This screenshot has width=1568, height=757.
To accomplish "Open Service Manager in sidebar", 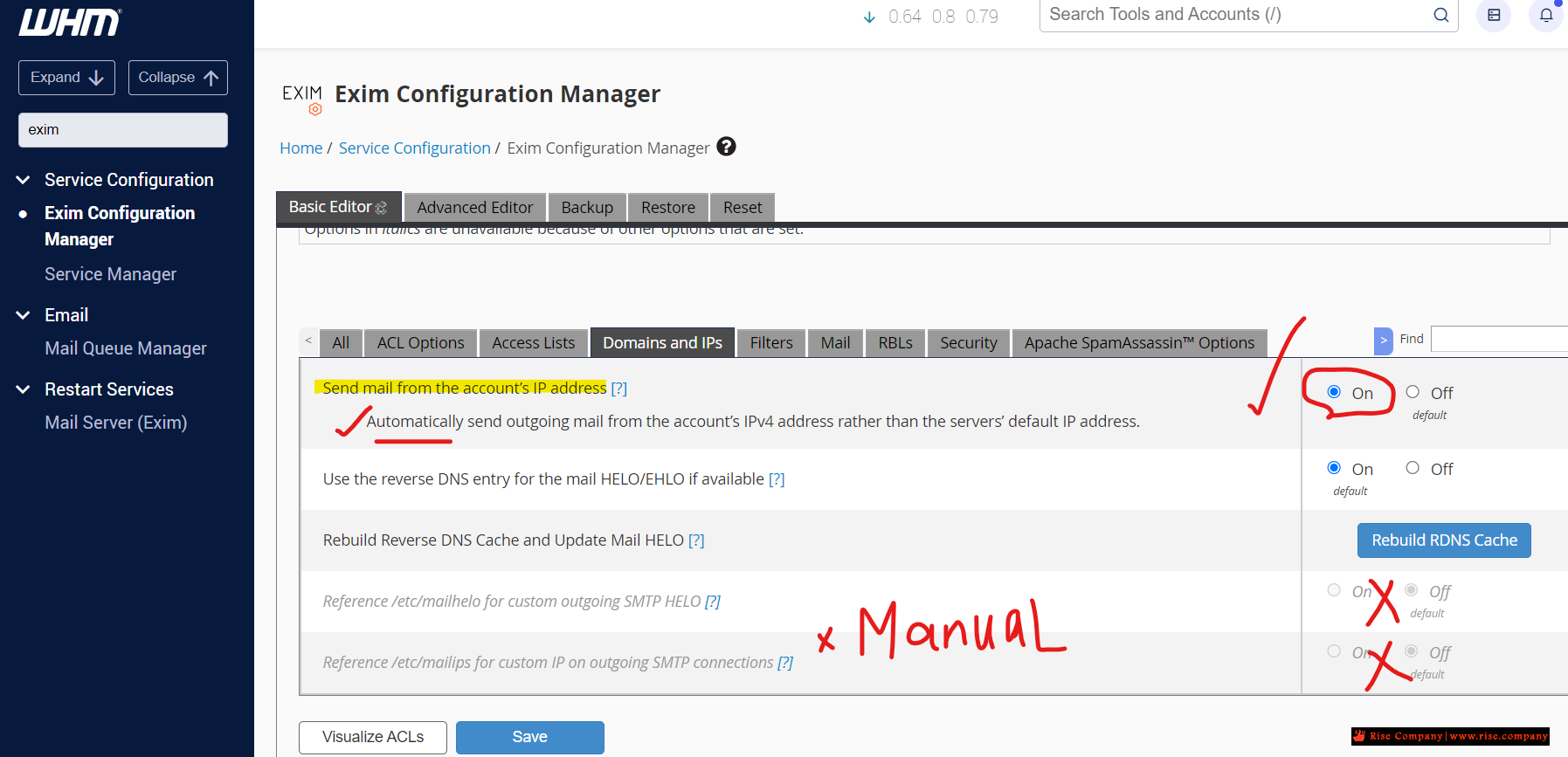I will (111, 274).
